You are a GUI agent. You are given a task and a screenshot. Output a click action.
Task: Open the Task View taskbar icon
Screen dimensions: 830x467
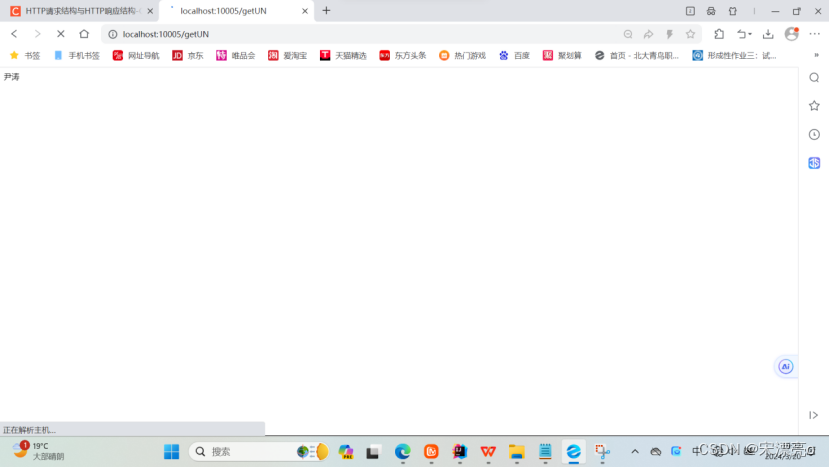[x=373, y=452]
